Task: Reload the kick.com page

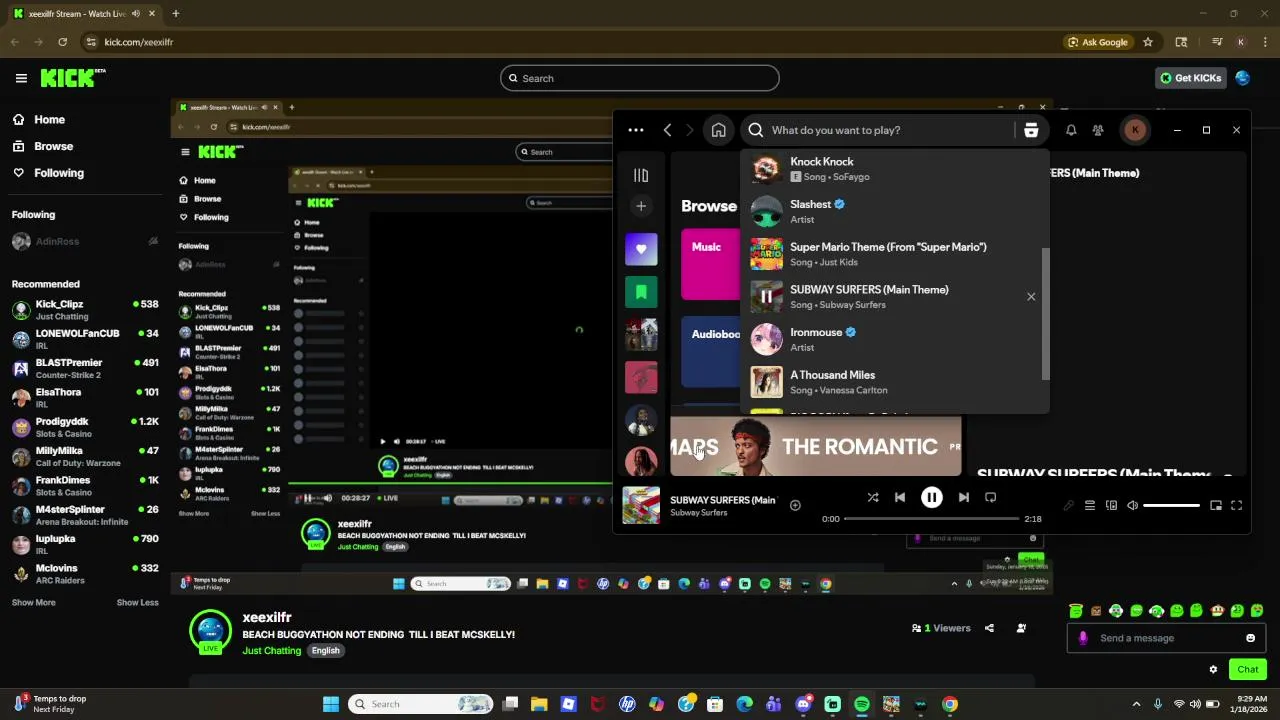Action: point(62,42)
